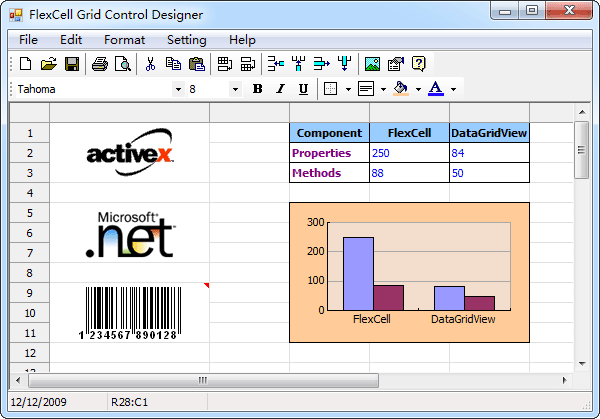The image size is (600, 419).
Task: Select row header 8
Action: [30, 273]
